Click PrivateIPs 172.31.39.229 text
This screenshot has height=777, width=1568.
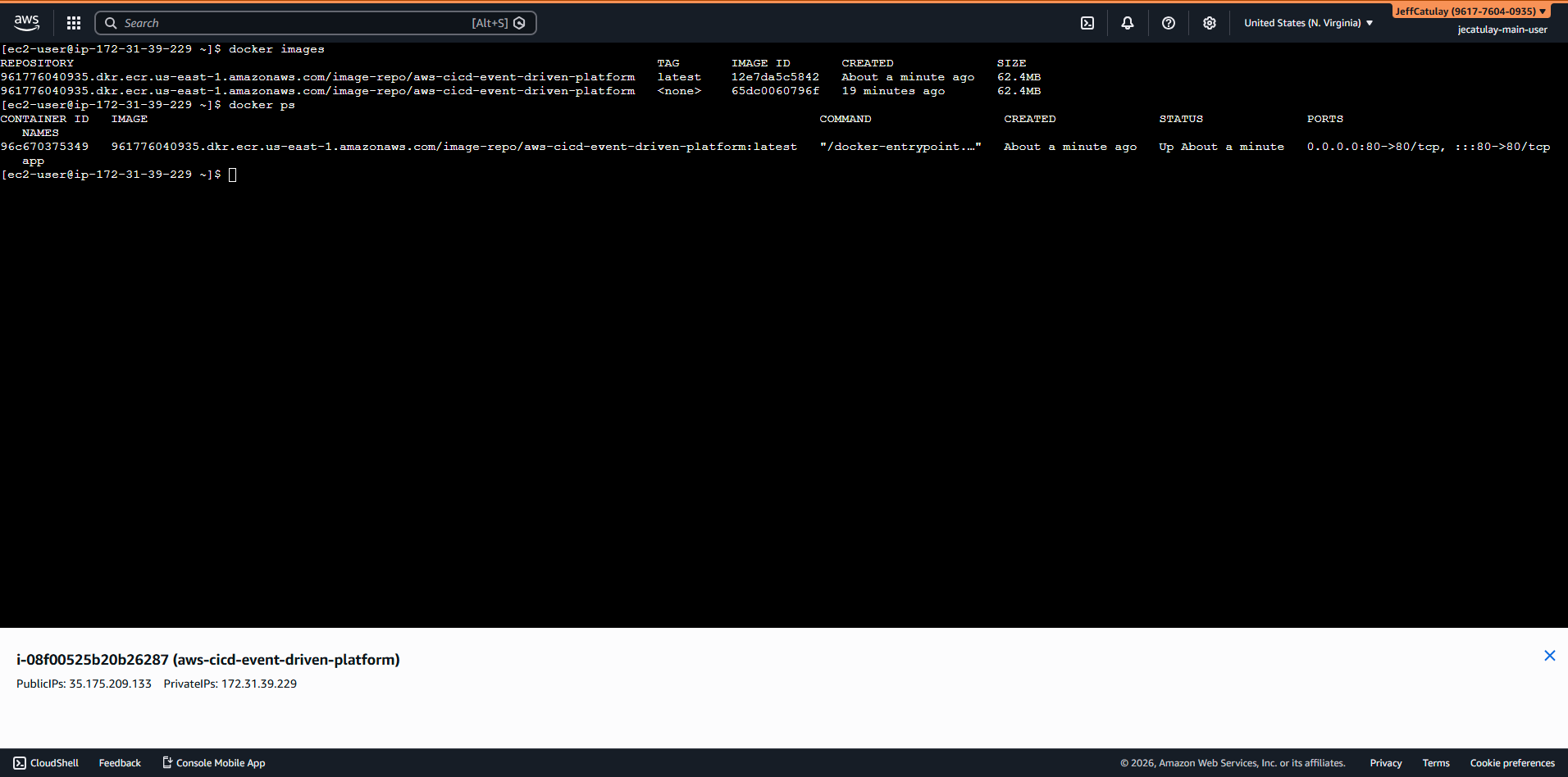coord(230,684)
